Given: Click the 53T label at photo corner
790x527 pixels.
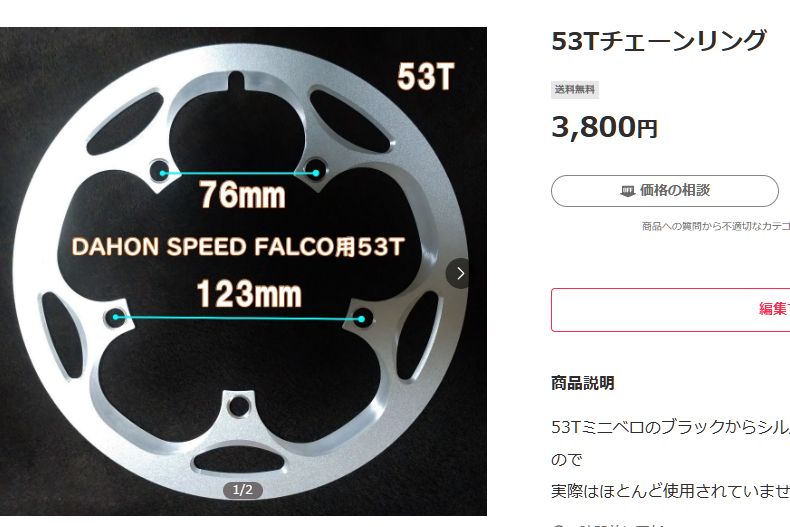Looking at the screenshot, I should point(426,77).
